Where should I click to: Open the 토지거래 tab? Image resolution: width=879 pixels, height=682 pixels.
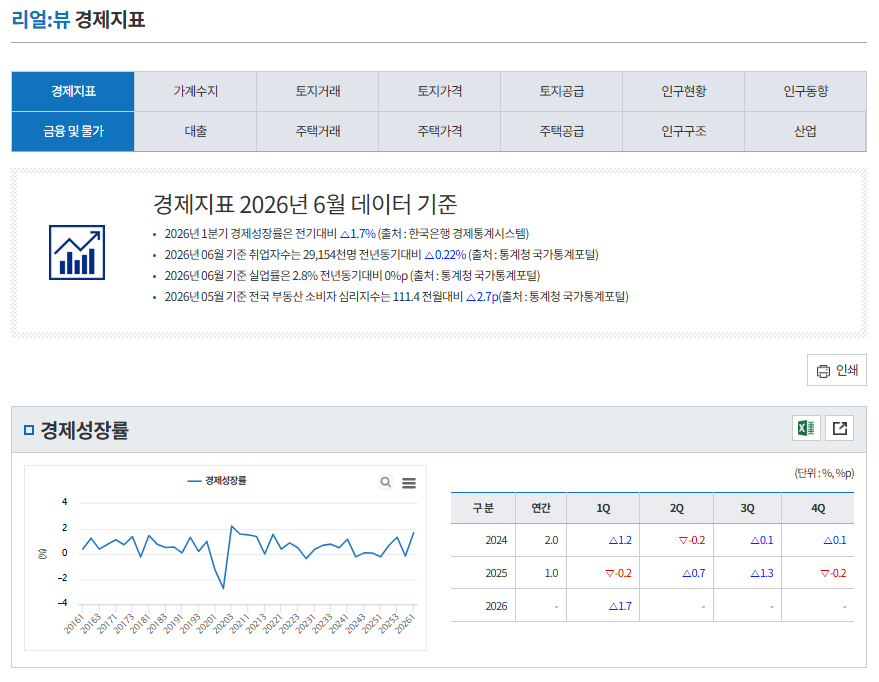coord(317,91)
